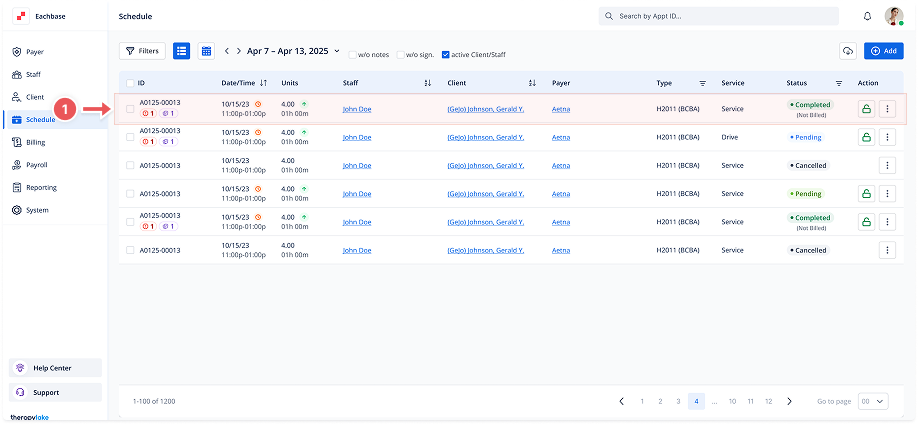Uncheck the active Client/Staff checkbox
The width and height of the screenshot is (918, 425).
point(445,54)
